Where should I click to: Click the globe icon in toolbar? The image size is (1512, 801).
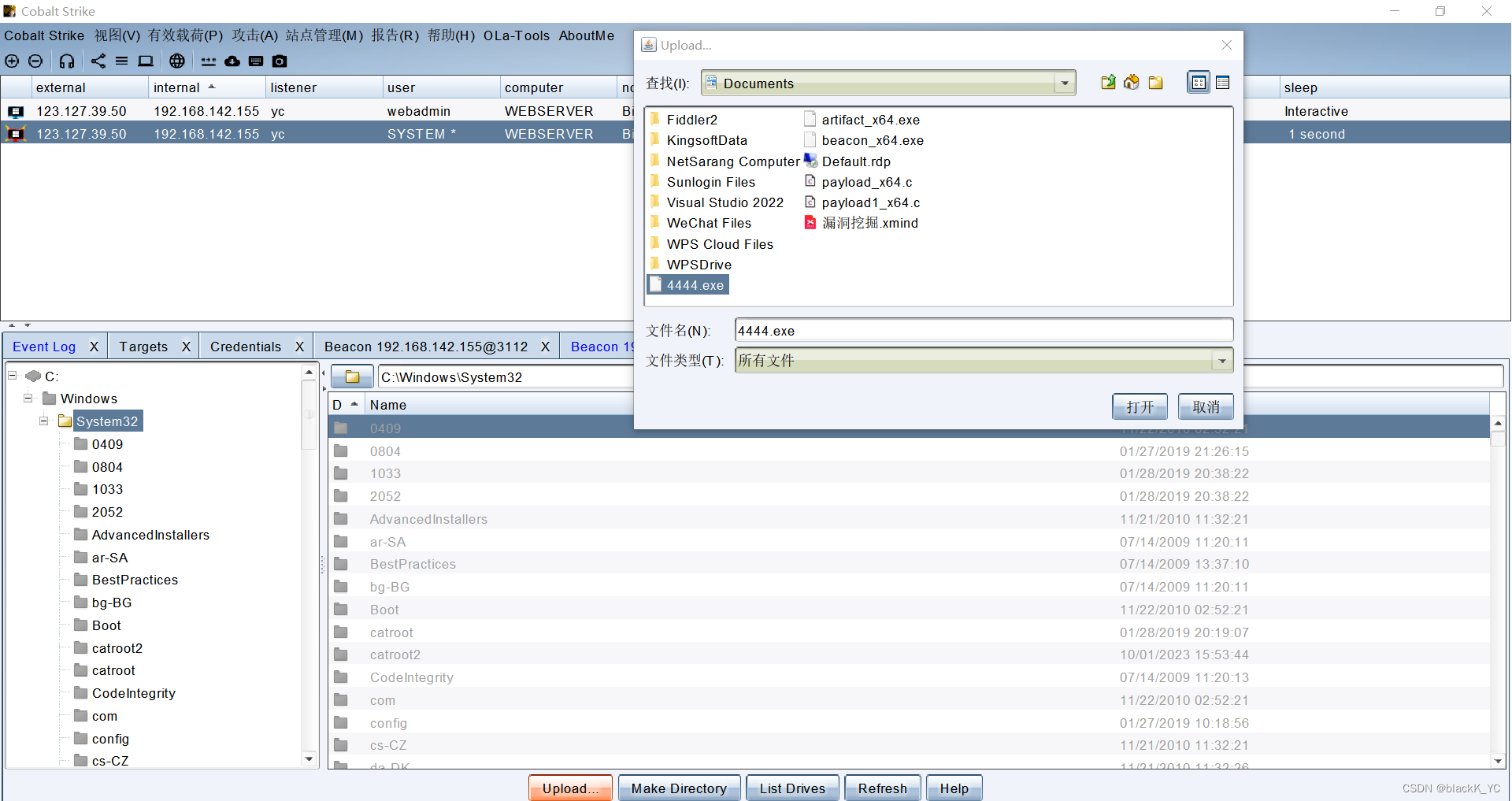pos(177,61)
